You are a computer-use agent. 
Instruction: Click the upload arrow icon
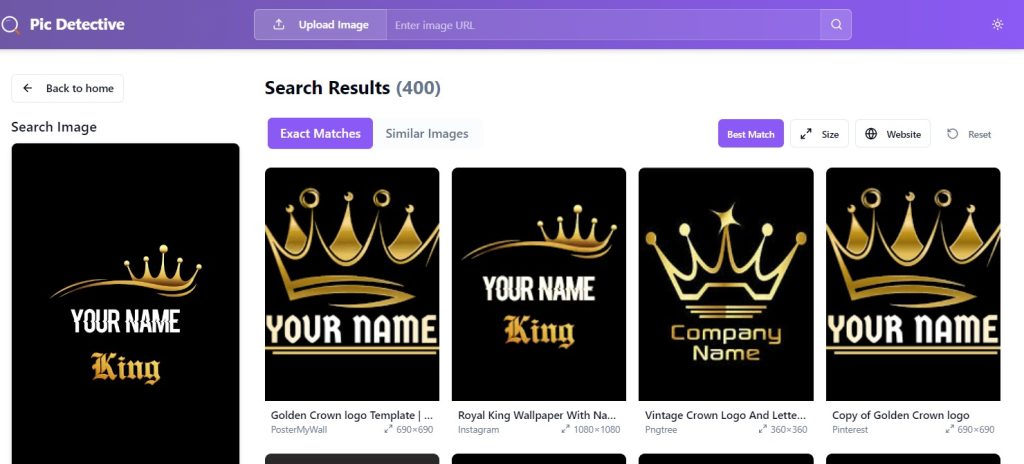click(x=279, y=25)
